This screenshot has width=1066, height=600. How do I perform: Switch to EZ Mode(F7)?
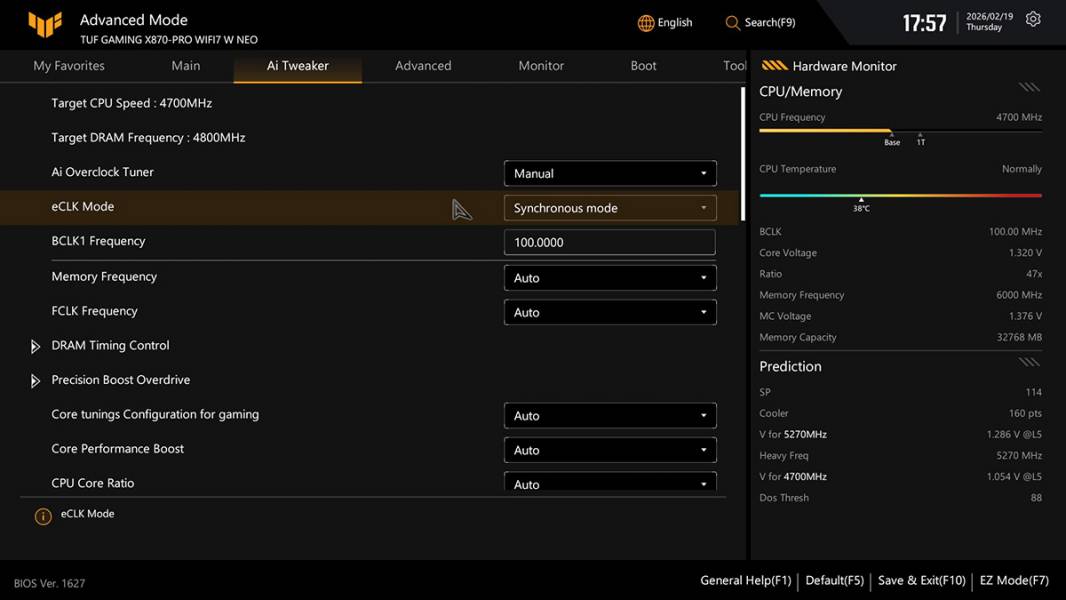(x=1014, y=580)
